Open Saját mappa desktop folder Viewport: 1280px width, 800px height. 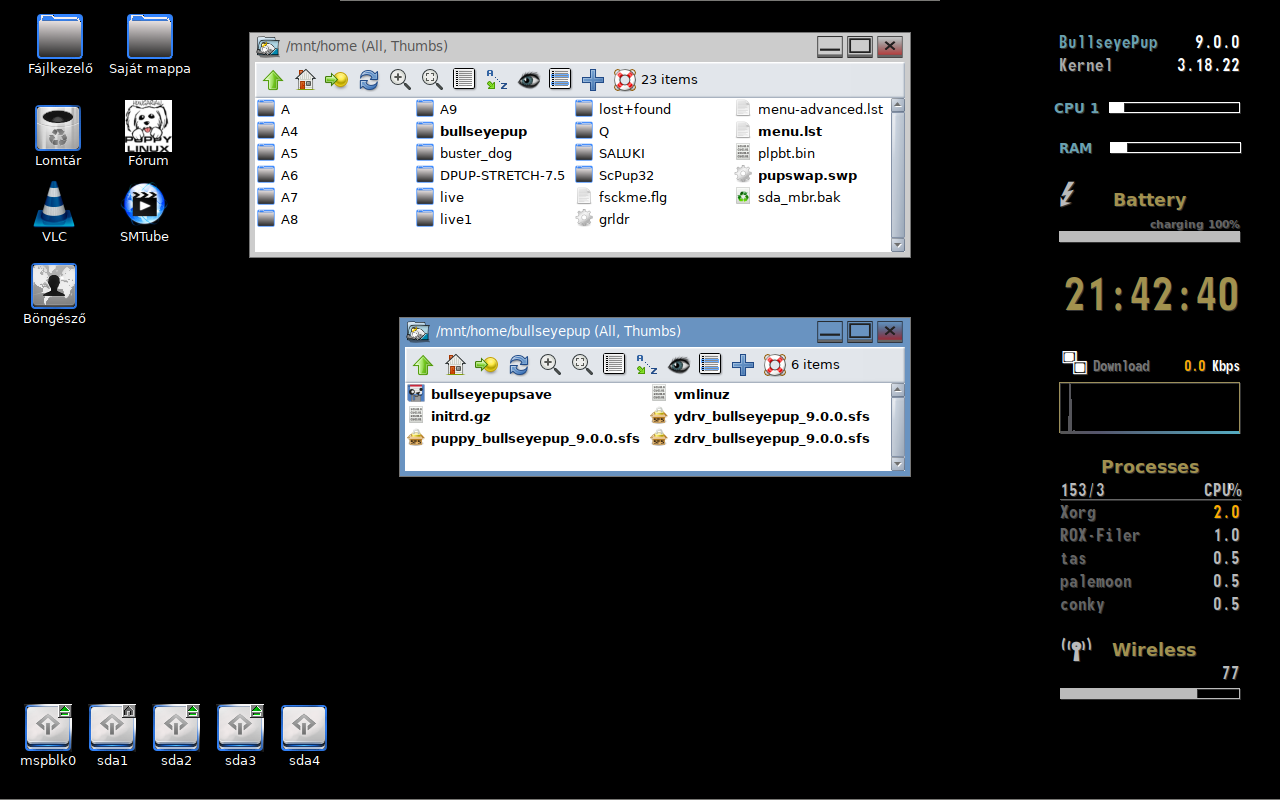150,37
